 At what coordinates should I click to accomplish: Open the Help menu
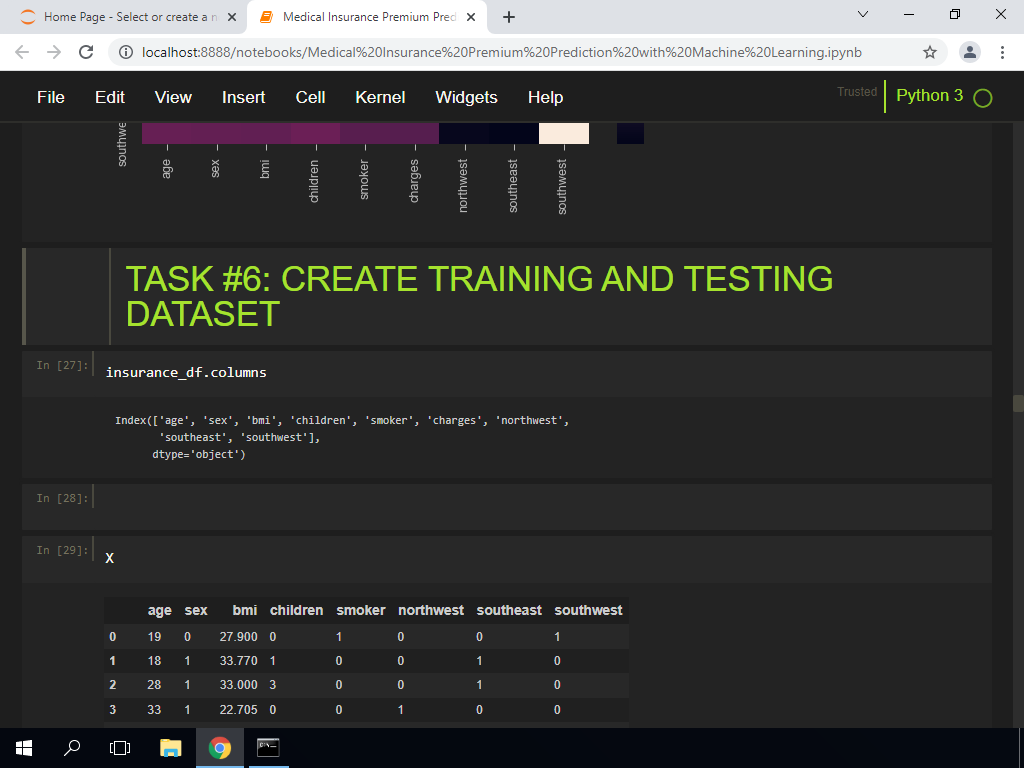pos(545,97)
